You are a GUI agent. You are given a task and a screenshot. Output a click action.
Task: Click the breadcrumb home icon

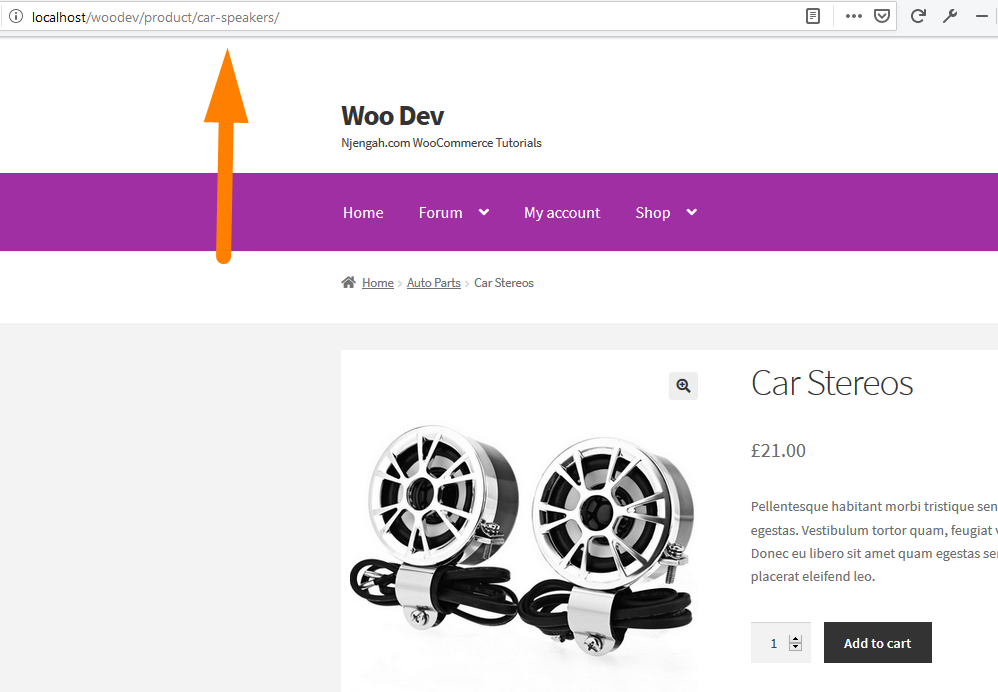(348, 282)
